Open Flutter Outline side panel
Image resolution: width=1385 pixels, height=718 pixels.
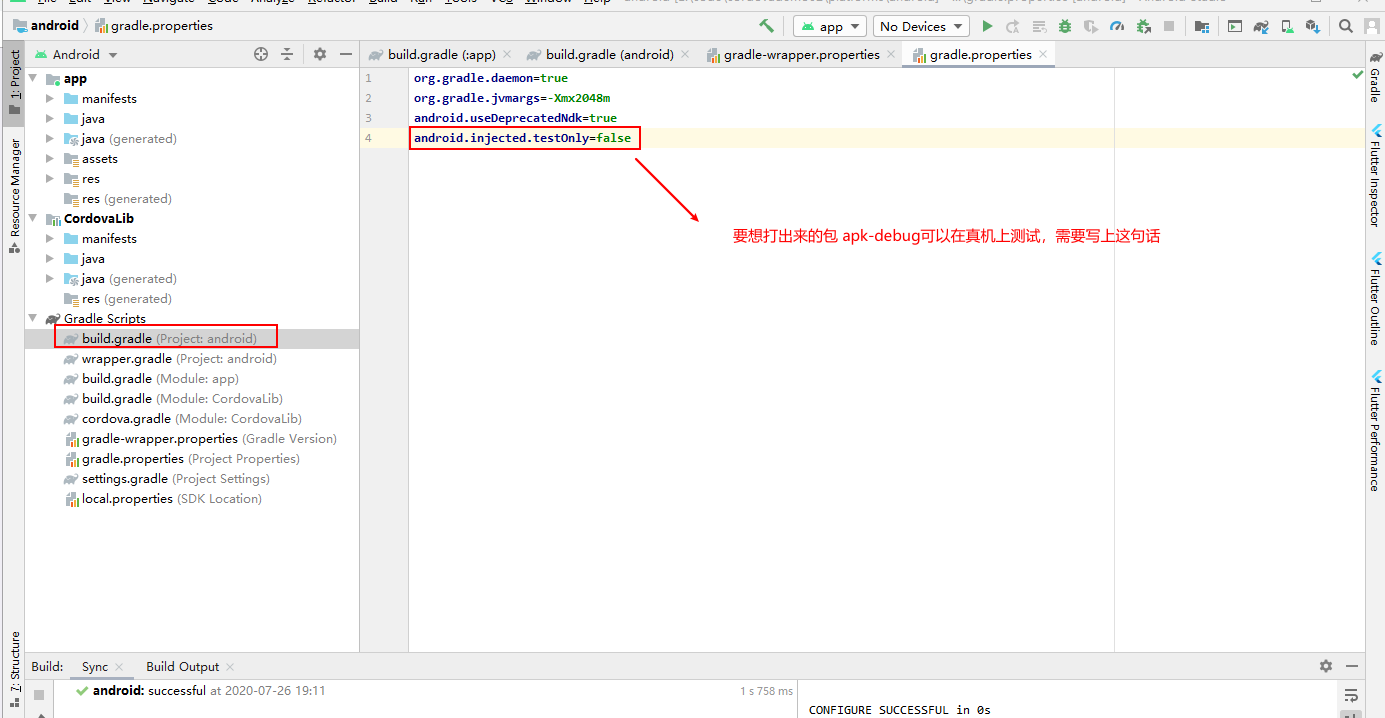[x=1375, y=298]
